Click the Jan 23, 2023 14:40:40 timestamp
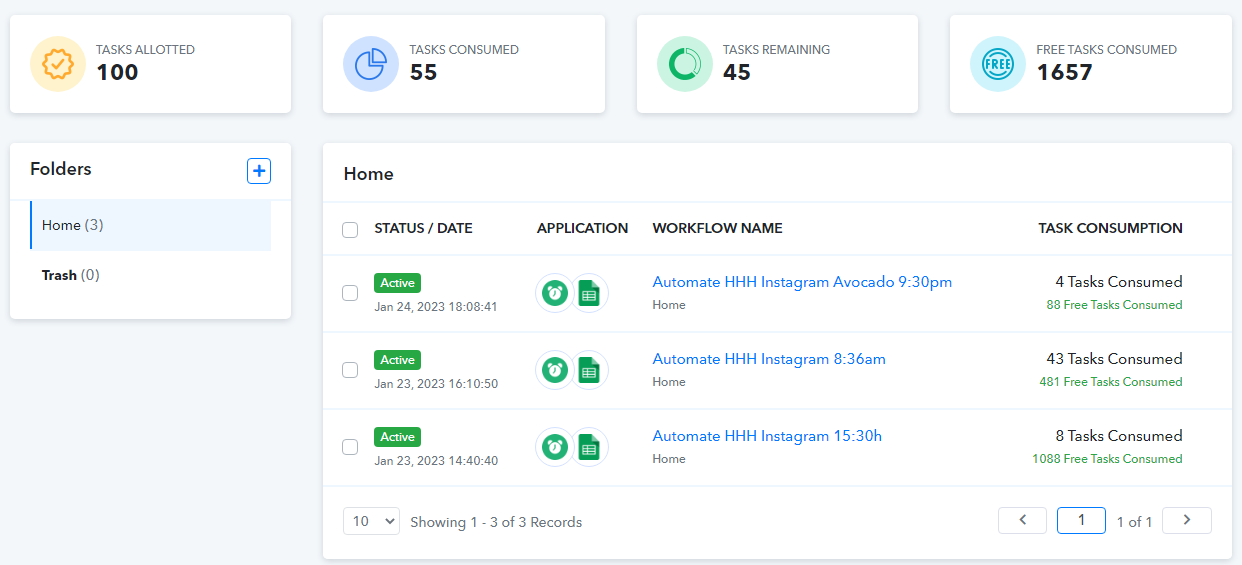 tap(436, 461)
